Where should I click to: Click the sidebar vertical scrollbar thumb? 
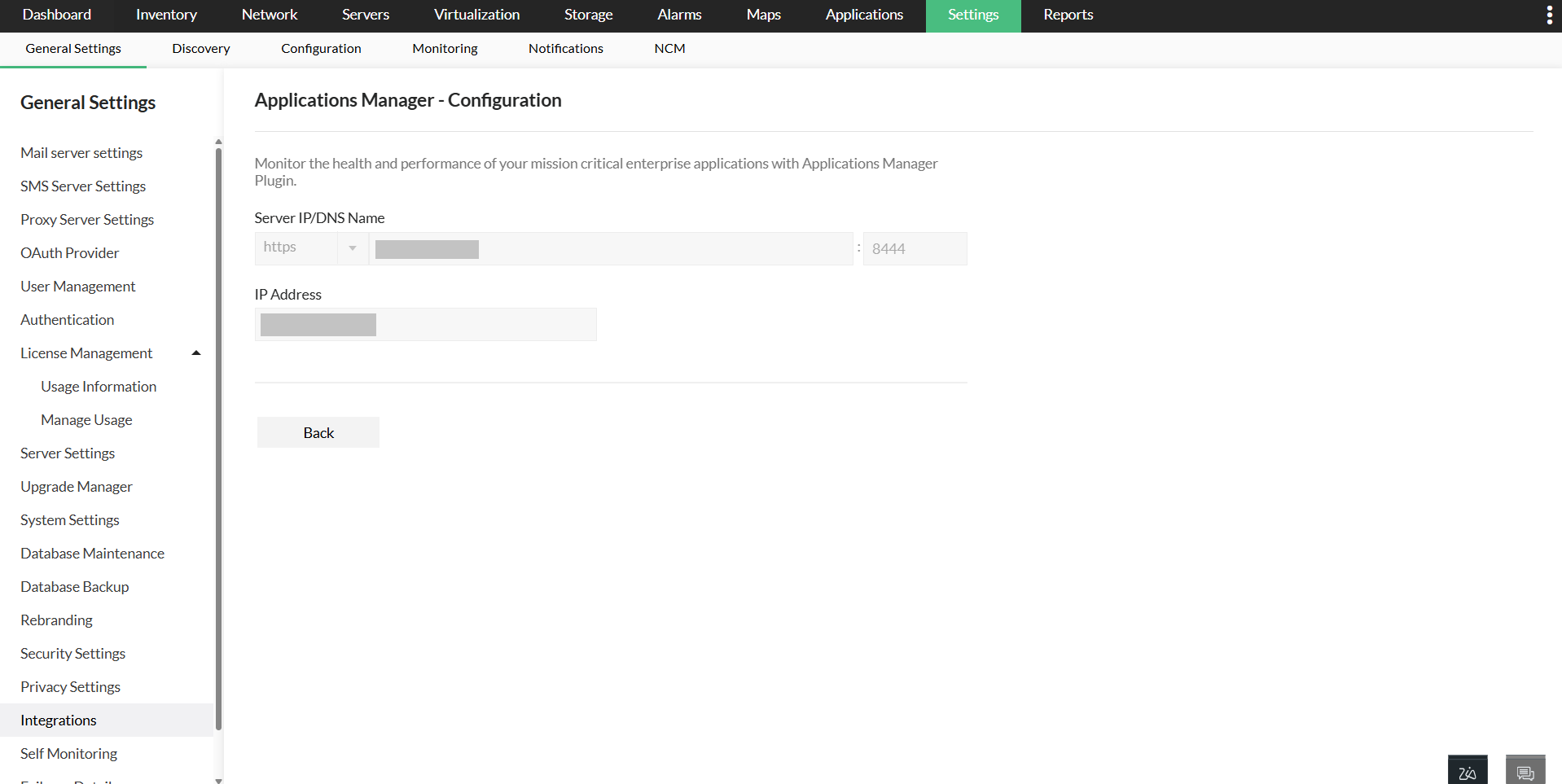[218, 439]
